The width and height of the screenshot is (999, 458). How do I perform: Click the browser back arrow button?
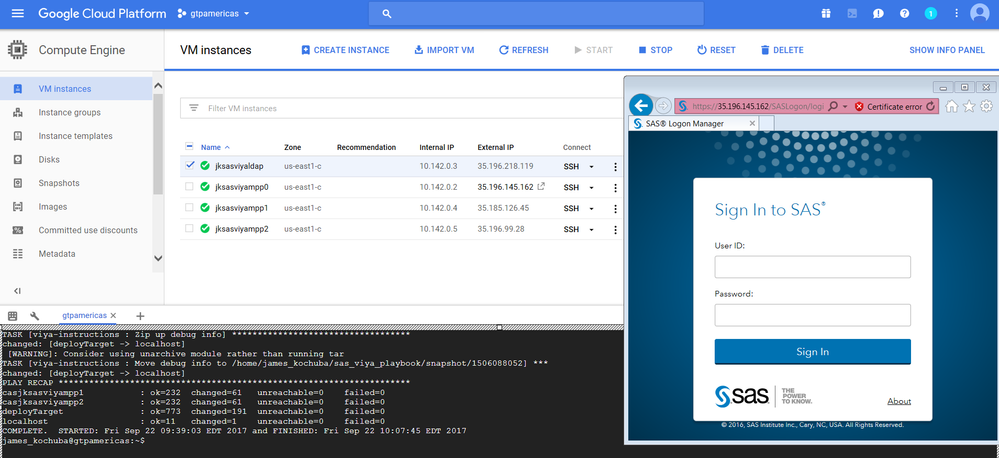[x=641, y=105]
